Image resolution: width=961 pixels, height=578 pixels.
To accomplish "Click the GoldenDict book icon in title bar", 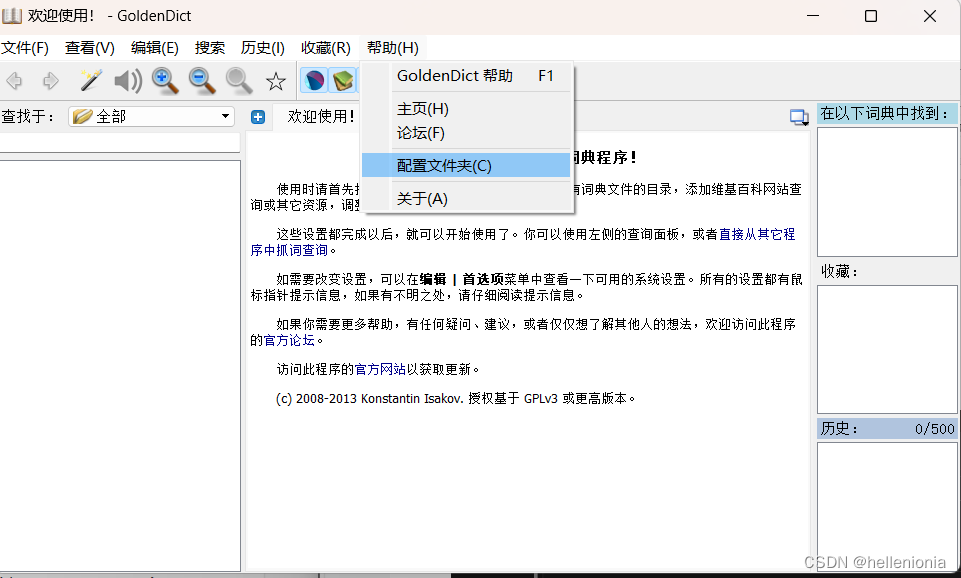I will (12, 16).
